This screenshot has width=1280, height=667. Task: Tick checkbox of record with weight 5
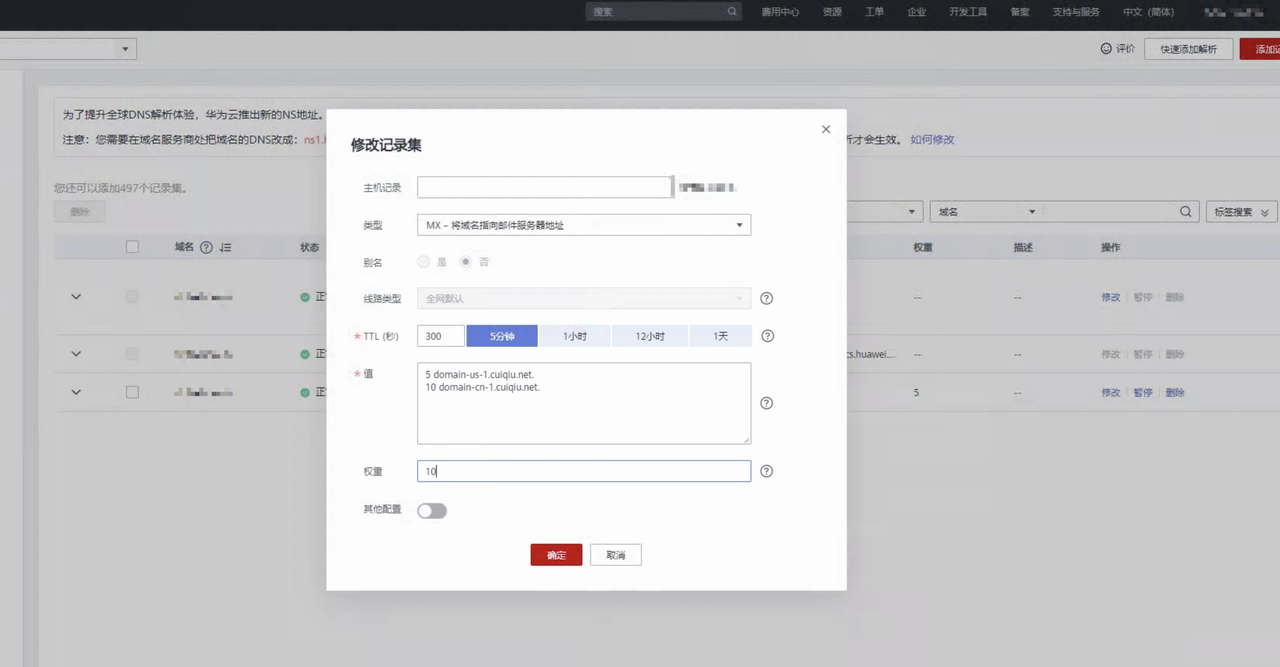tap(132, 392)
